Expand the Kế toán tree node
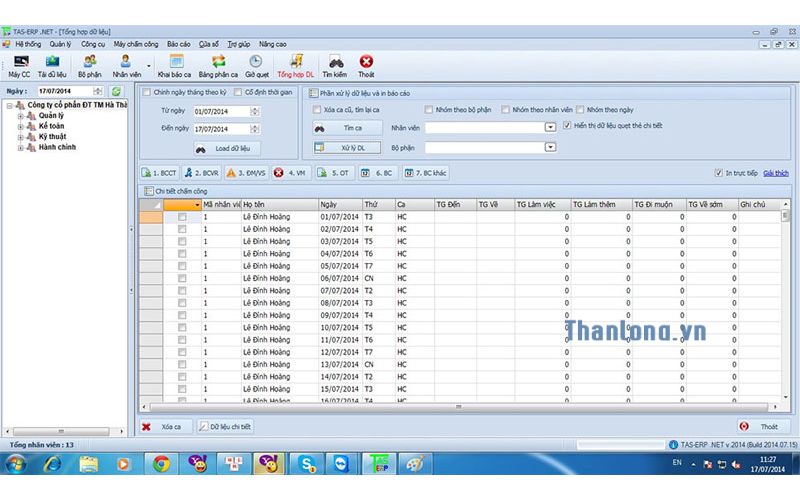The width and height of the screenshot is (800, 500). (20, 126)
